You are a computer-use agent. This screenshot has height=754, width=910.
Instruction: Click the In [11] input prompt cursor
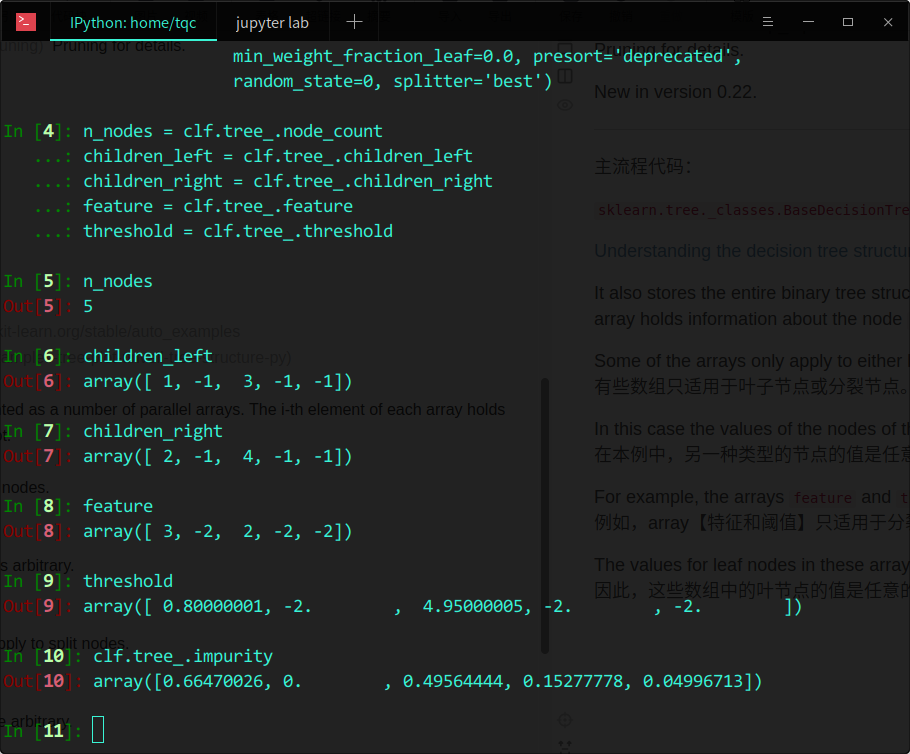tap(98, 730)
